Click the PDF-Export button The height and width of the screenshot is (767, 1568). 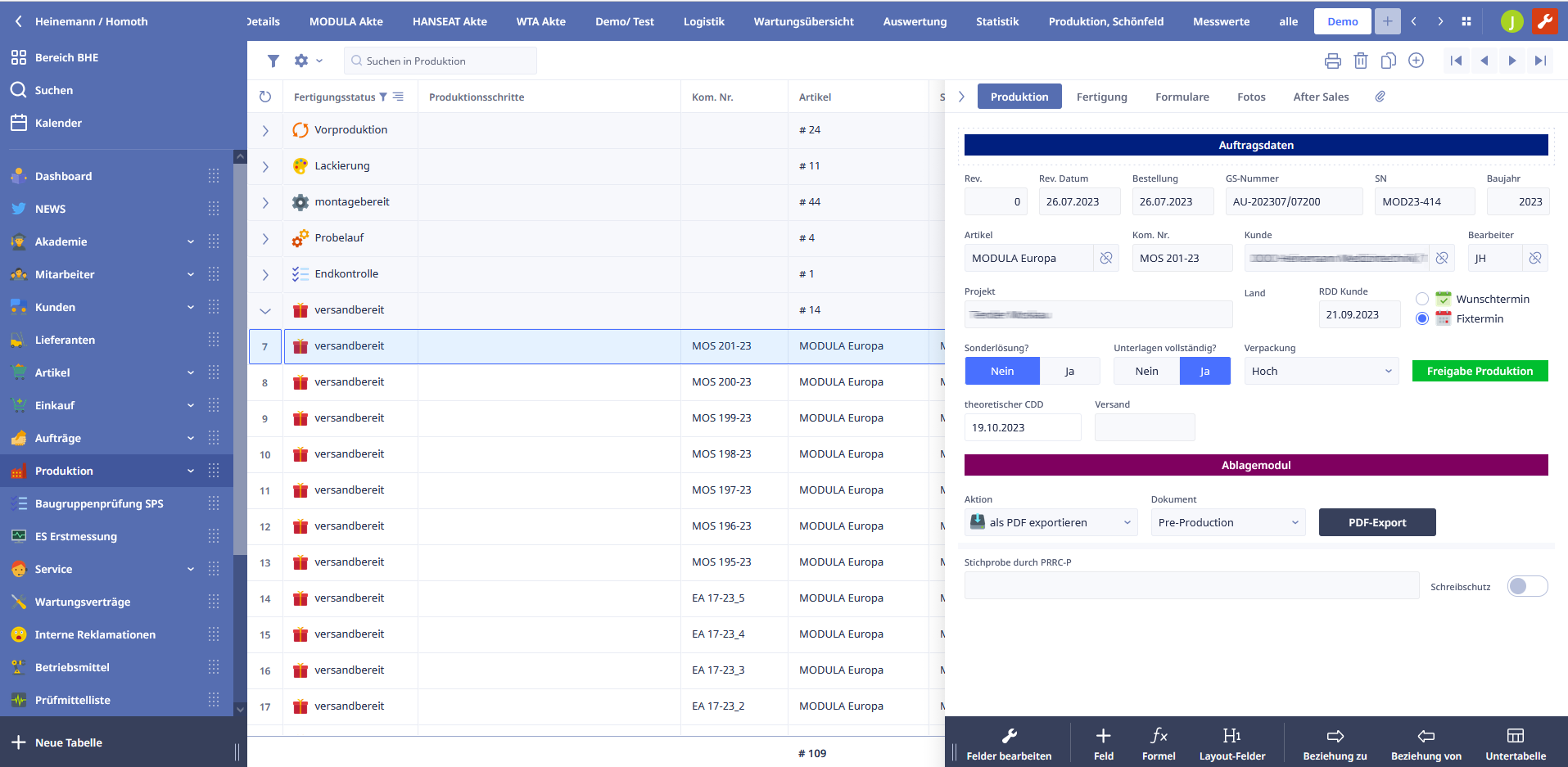[1377, 522]
